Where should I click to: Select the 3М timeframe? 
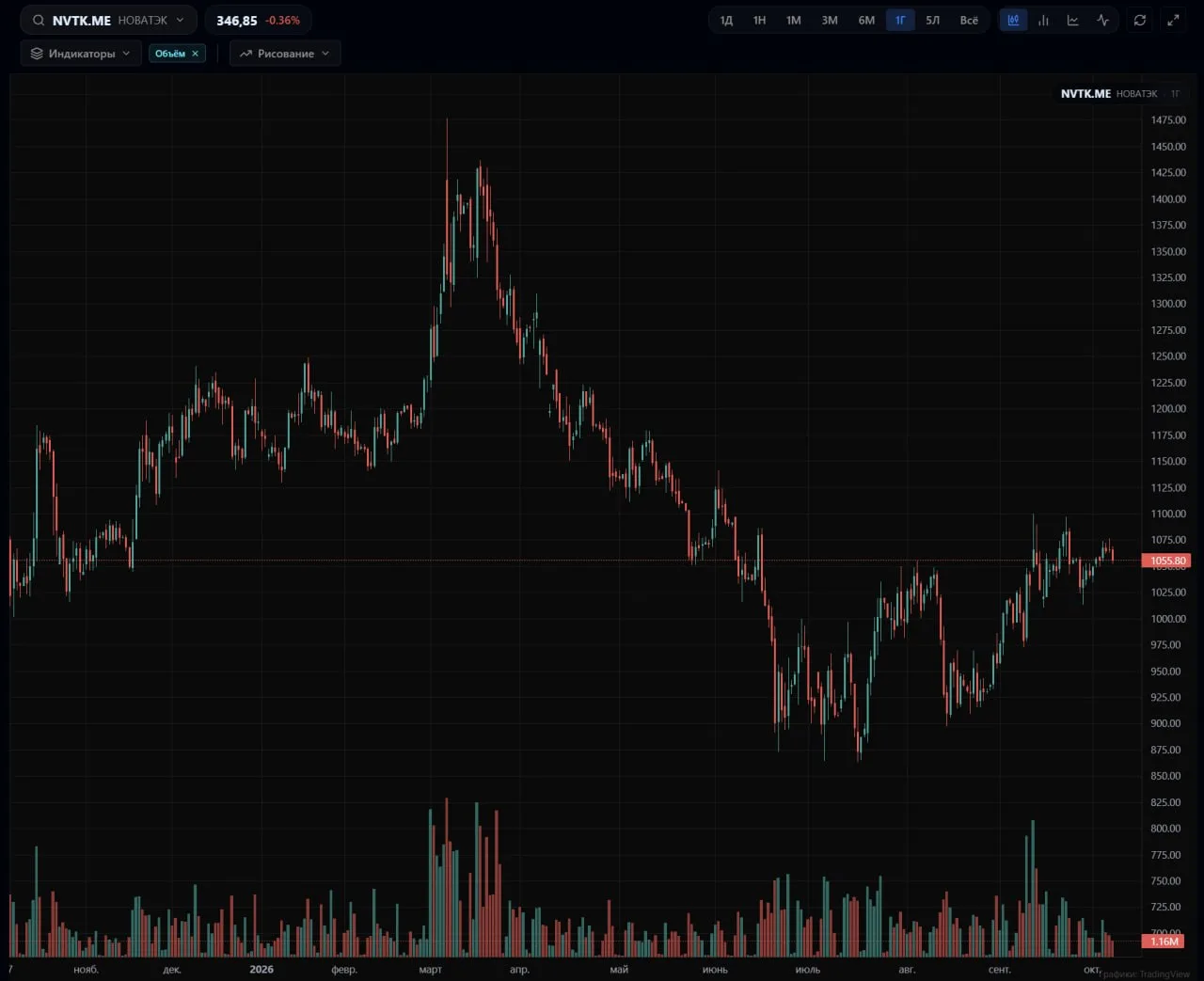click(x=829, y=20)
